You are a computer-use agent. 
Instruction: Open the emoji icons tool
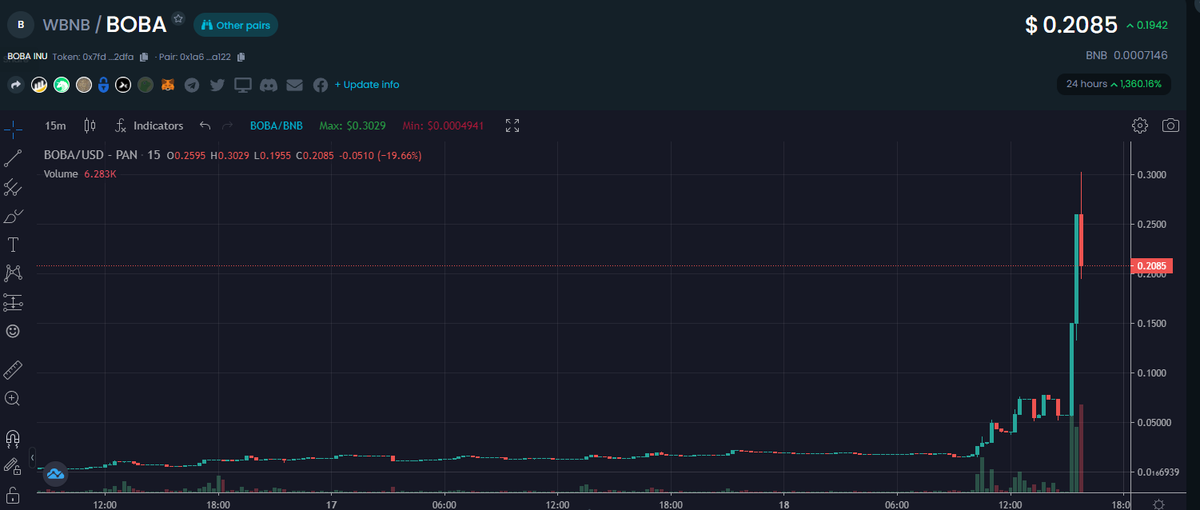click(x=13, y=330)
